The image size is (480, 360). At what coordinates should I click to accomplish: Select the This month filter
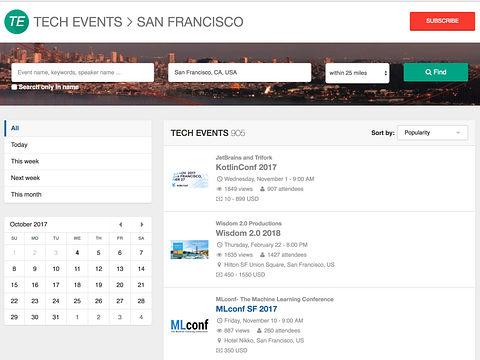coord(78,195)
